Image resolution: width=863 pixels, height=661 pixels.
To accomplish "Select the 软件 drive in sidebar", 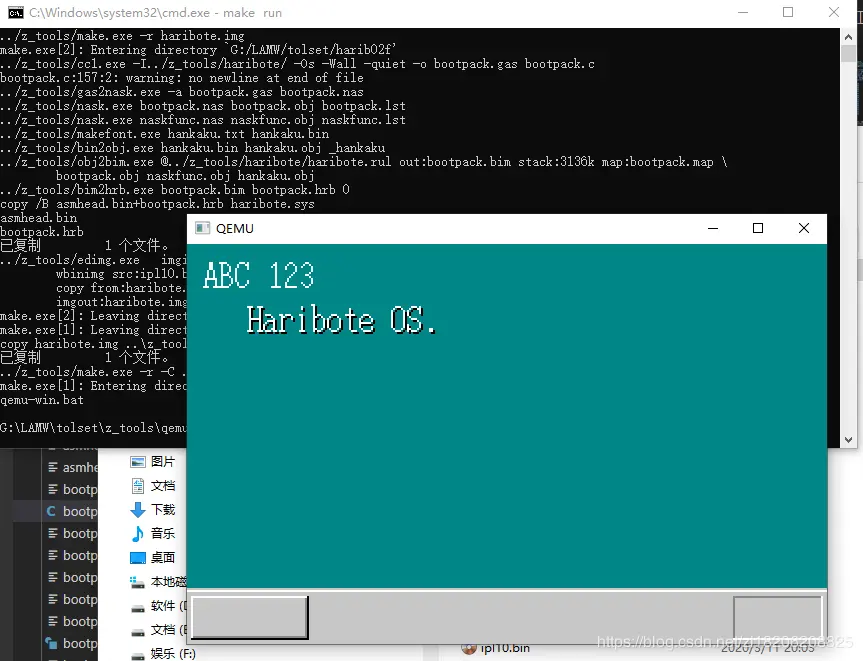I will tap(159, 606).
